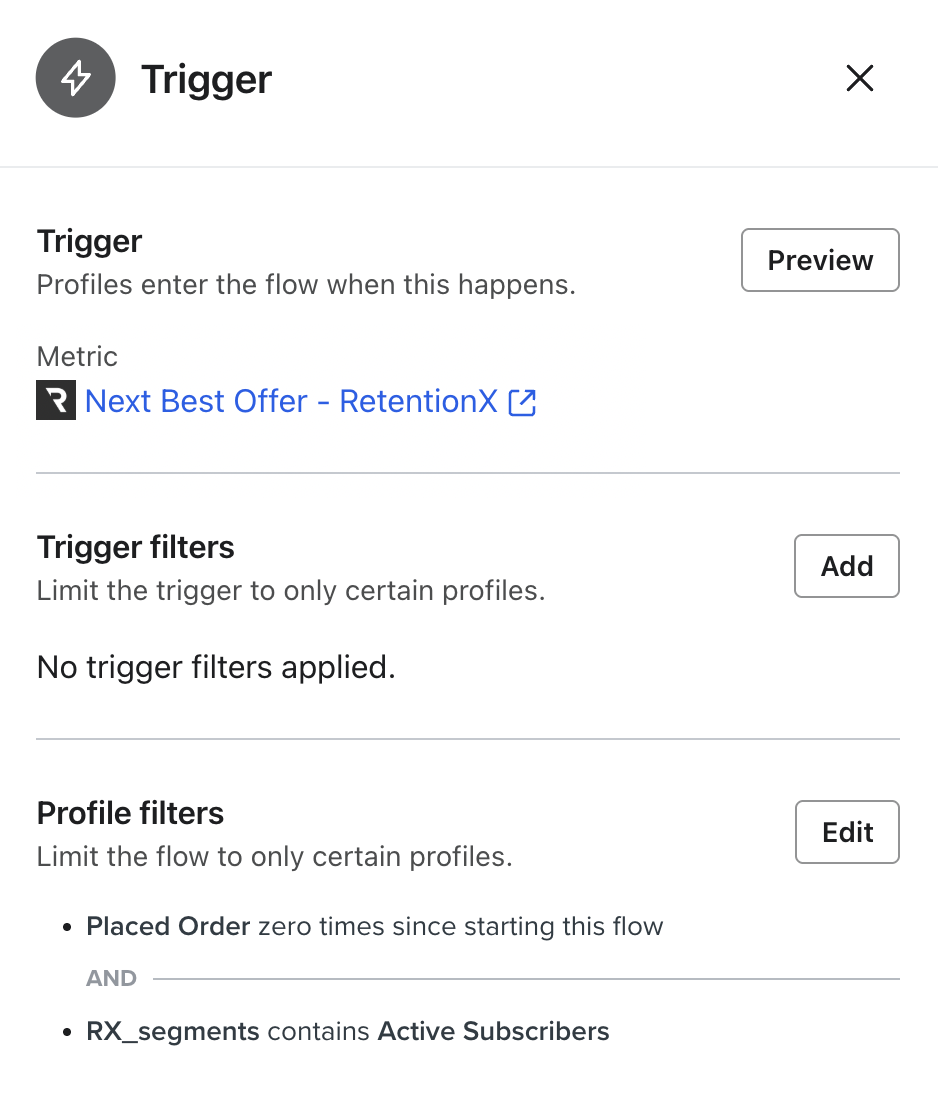Click the Trigger filters section heading
Viewport: 938px width, 1106px height.
pos(135,547)
